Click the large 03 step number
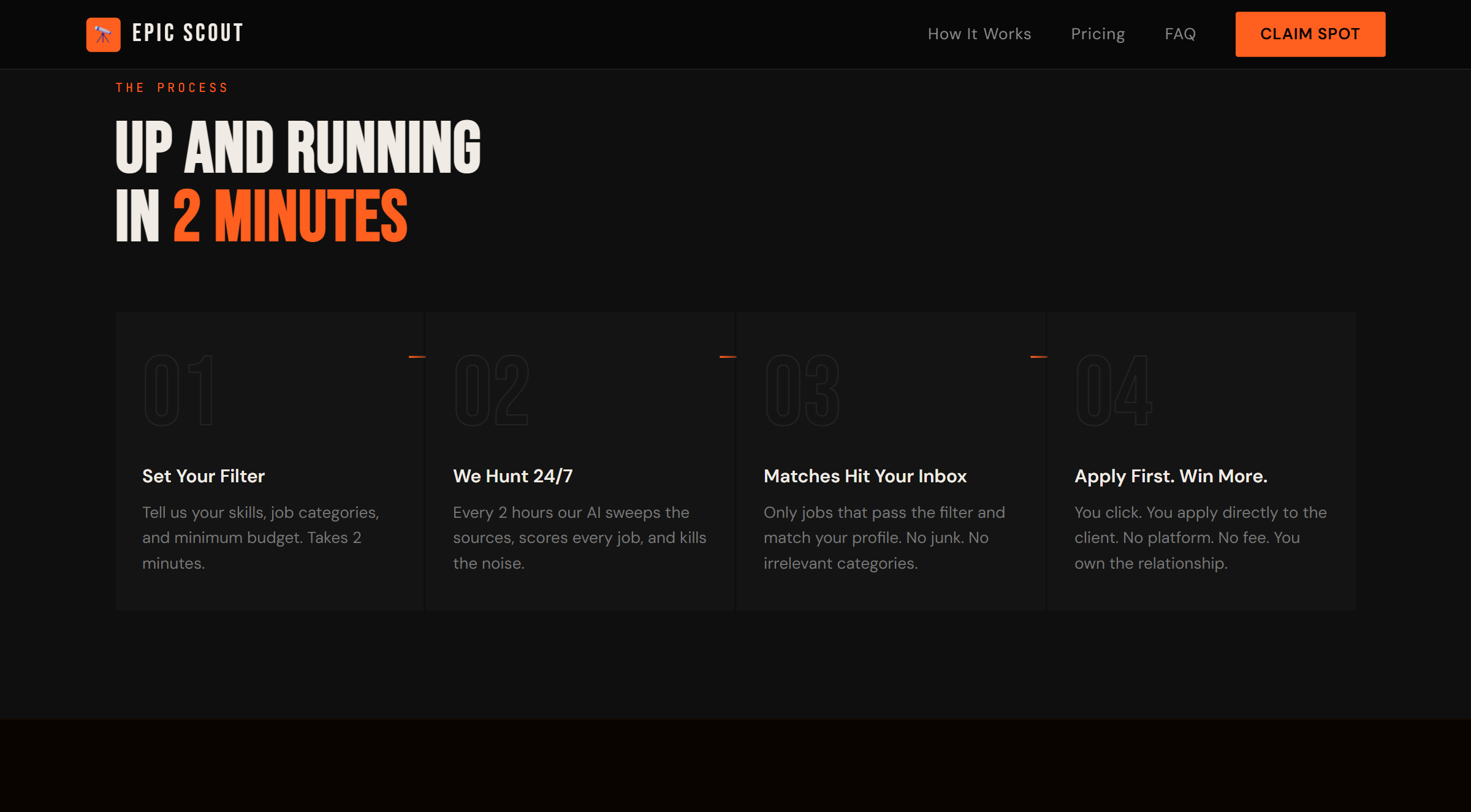The height and width of the screenshot is (812, 1471). click(x=802, y=390)
